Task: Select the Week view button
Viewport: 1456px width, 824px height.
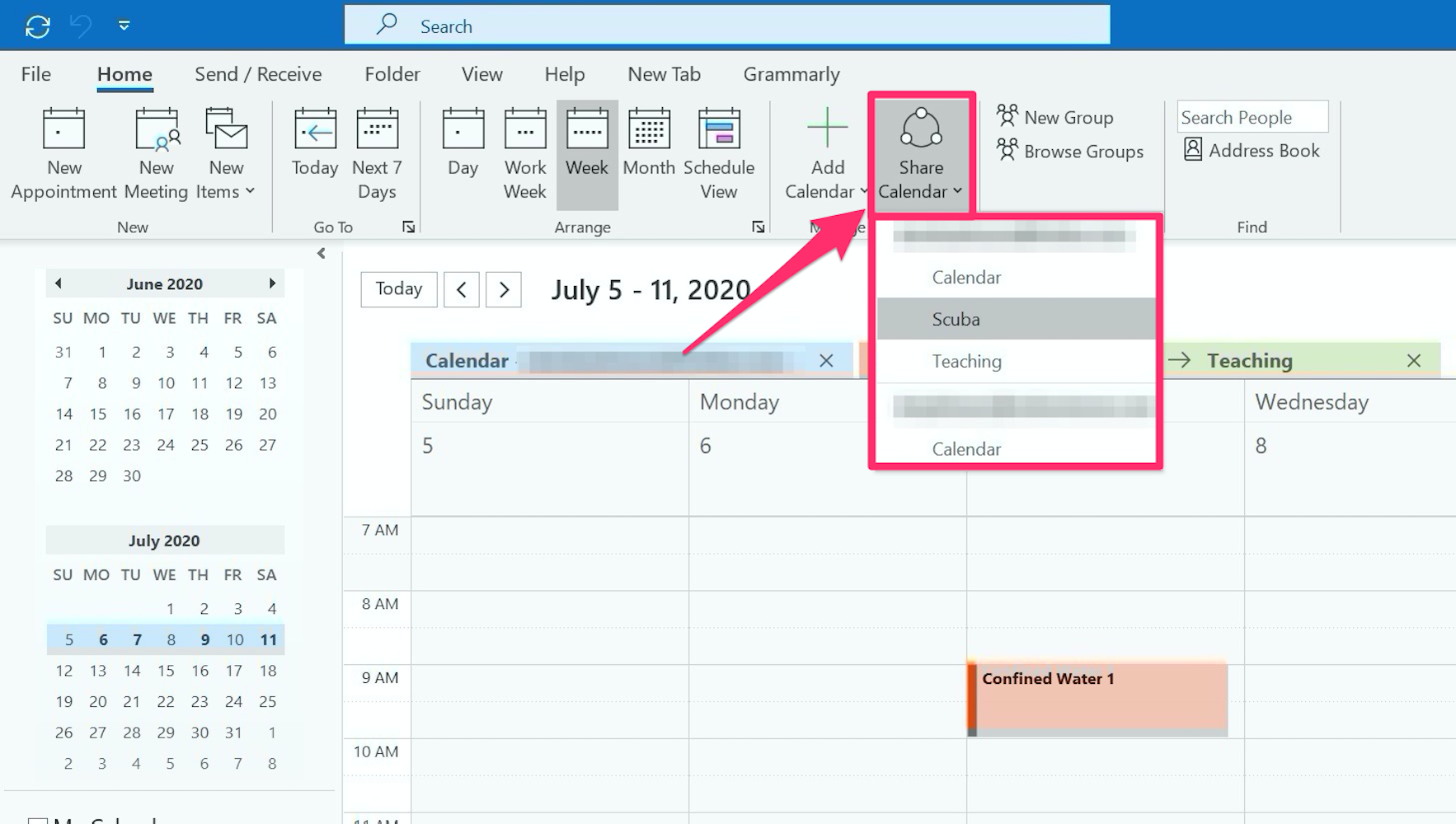Action: tap(587, 155)
